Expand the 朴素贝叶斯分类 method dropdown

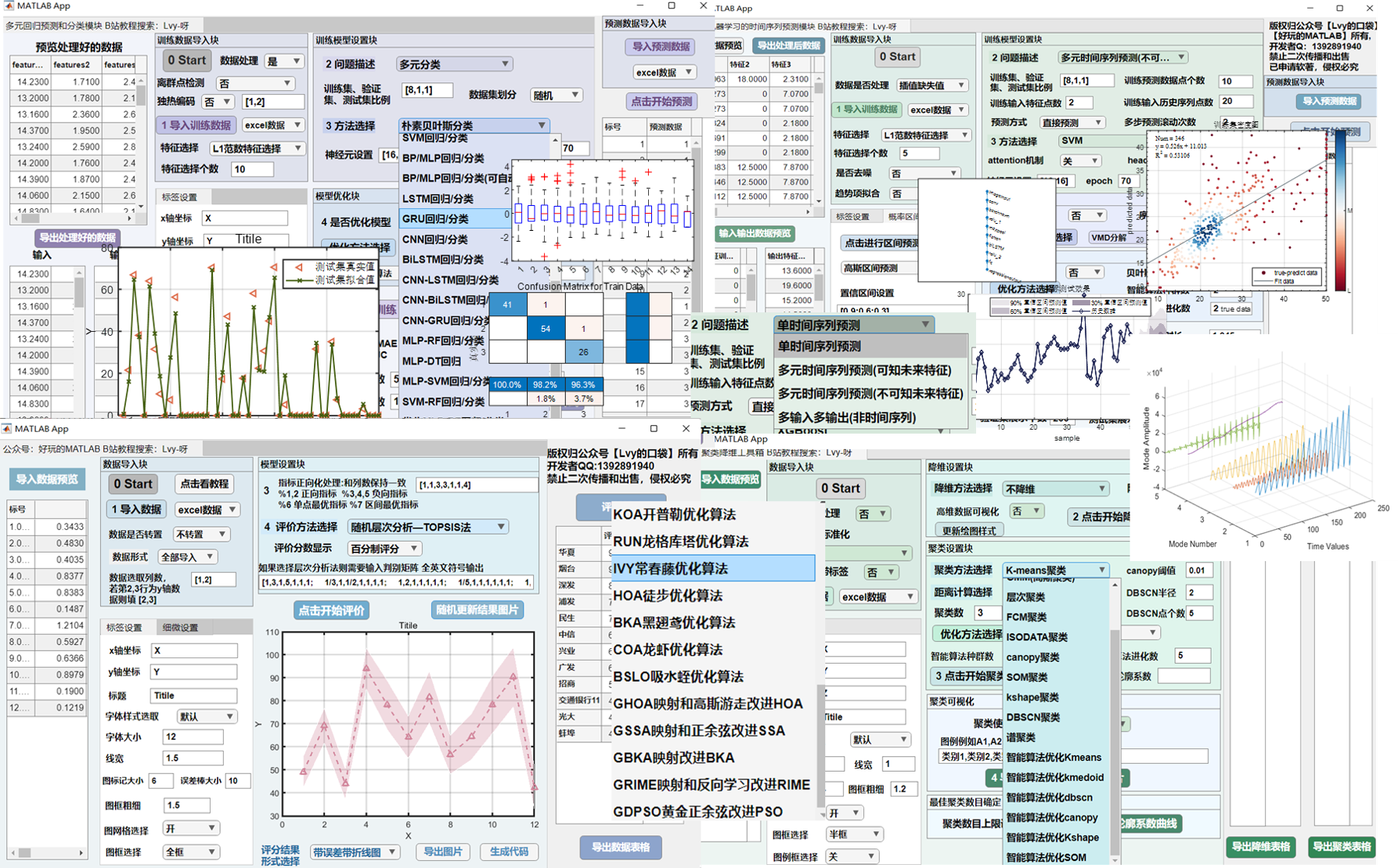(x=474, y=125)
